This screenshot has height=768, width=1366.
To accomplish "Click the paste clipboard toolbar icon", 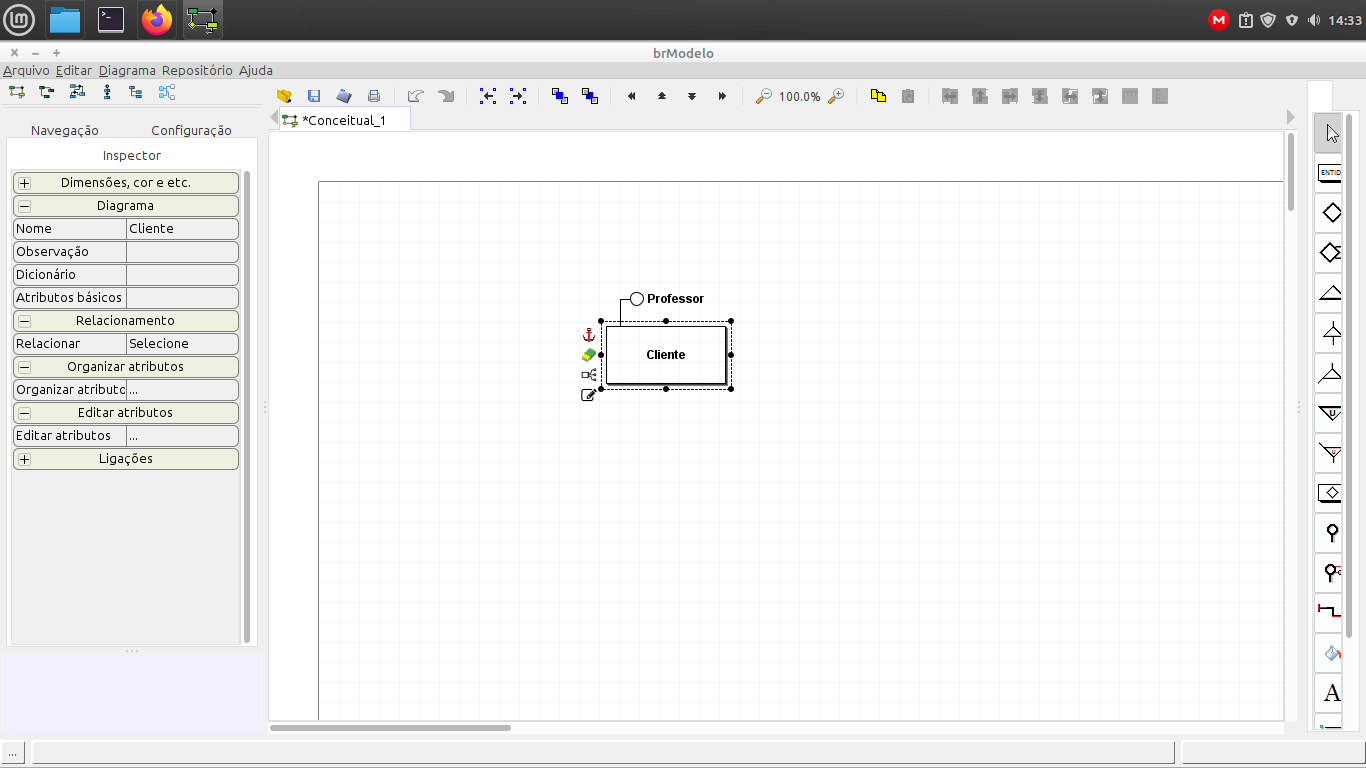I will click(908, 96).
